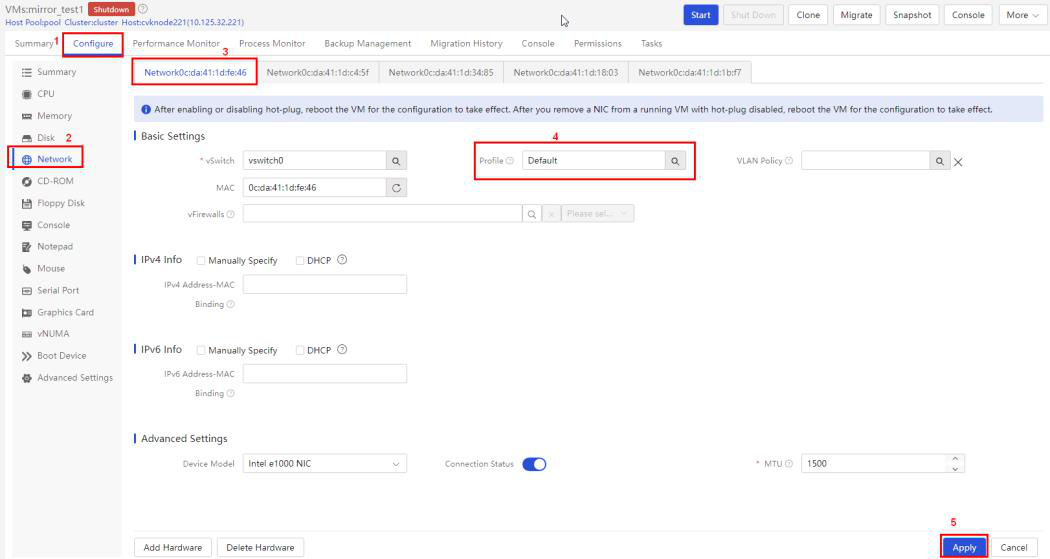Switch to Performance Monitor tab
The width and height of the screenshot is (1050, 559).
[x=176, y=44]
